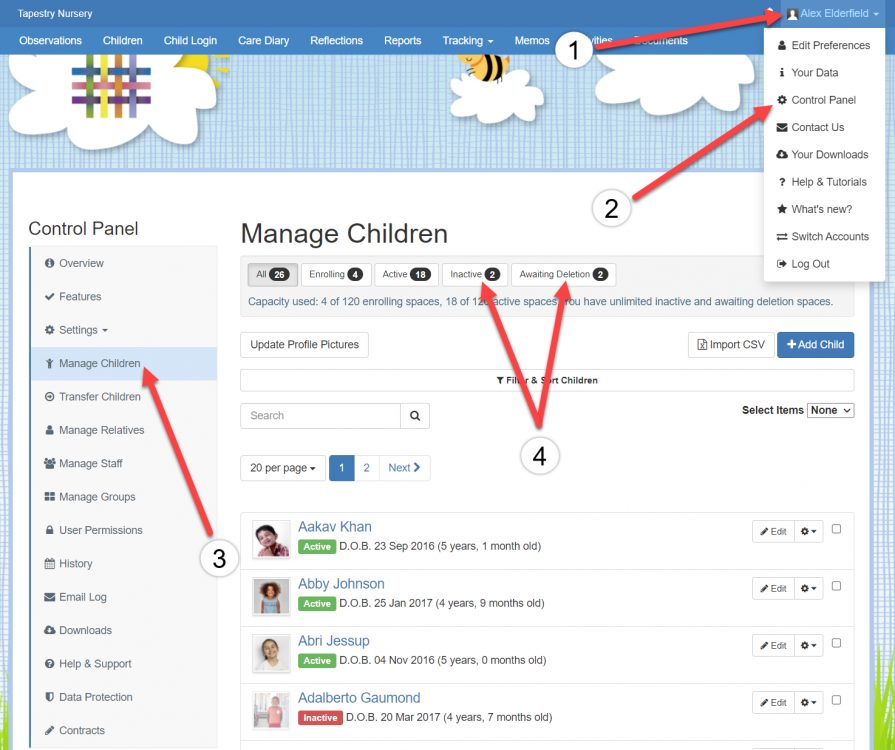
Task: Edit Adalberto Gaumond's record
Action: point(773,703)
